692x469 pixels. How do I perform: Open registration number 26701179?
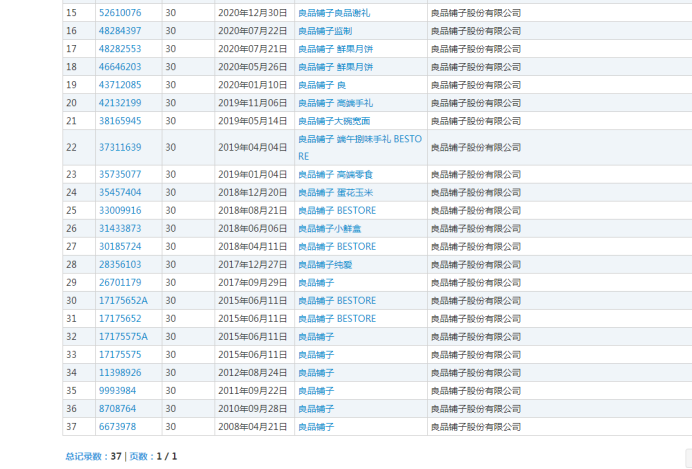pos(120,282)
